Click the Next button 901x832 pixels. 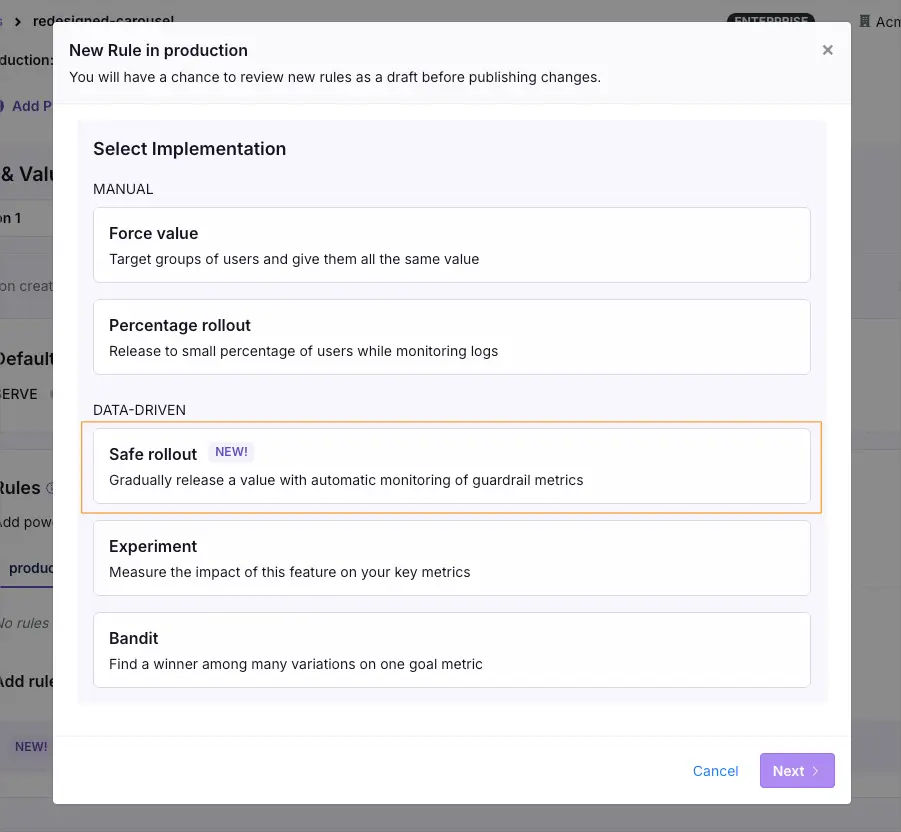[797, 771]
